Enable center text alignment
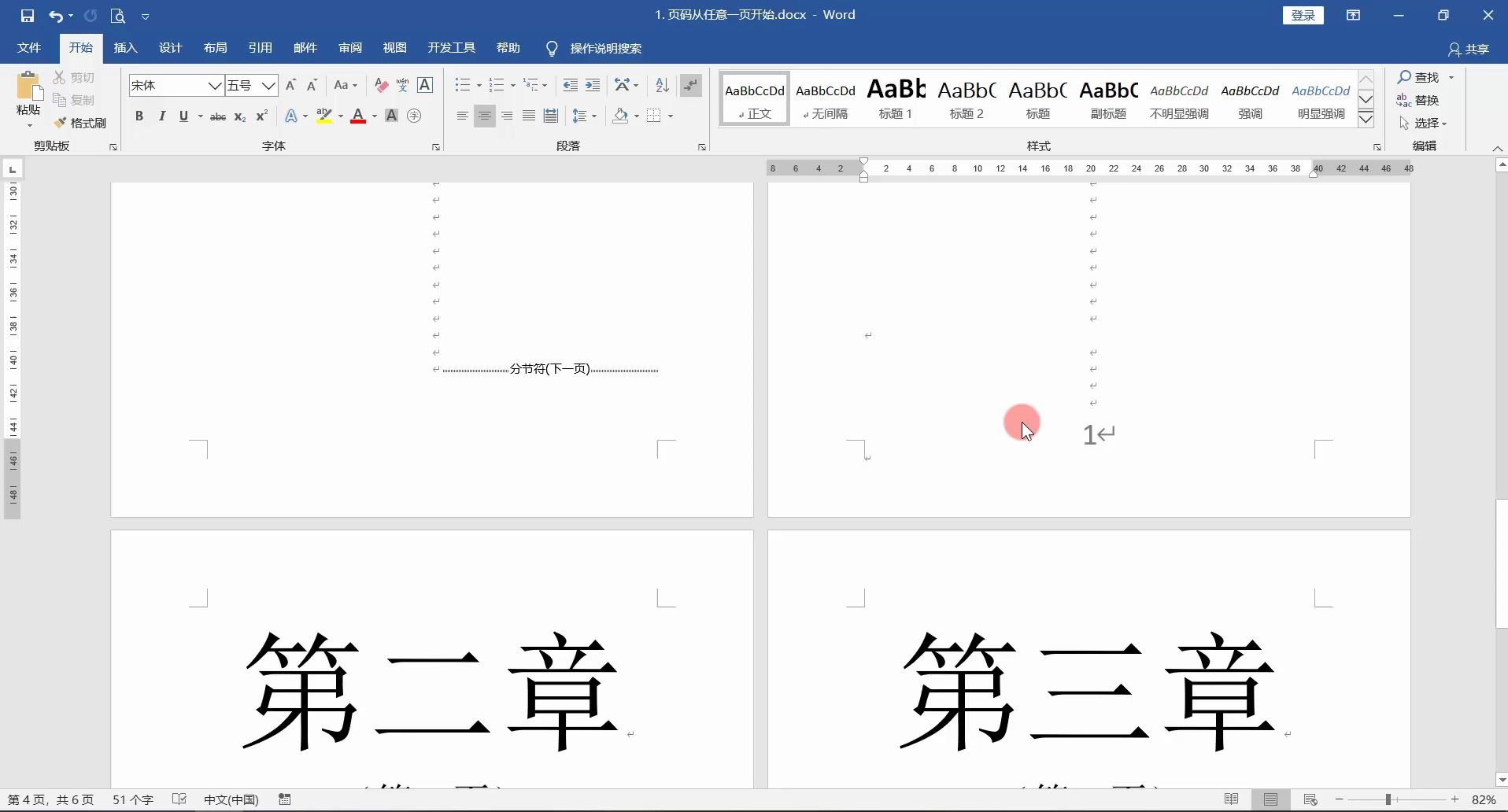The height and width of the screenshot is (812, 1508). click(x=485, y=116)
